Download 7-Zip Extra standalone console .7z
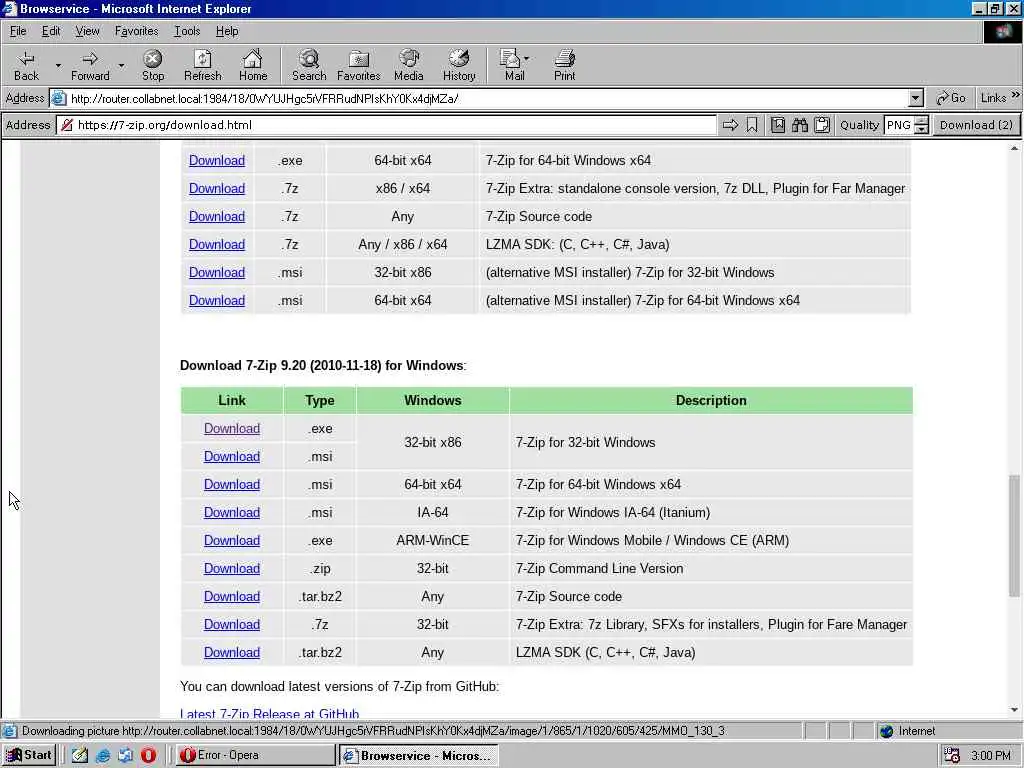This screenshot has width=1024, height=768. coord(217,188)
